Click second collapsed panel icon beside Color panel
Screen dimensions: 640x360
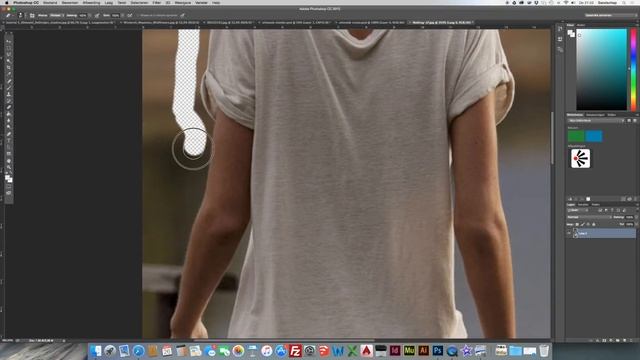(x=560, y=39)
